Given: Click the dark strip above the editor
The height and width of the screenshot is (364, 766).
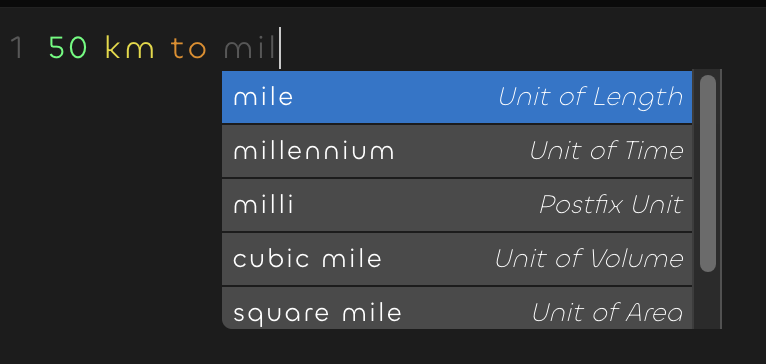Looking at the screenshot, I should pos(383,3).
